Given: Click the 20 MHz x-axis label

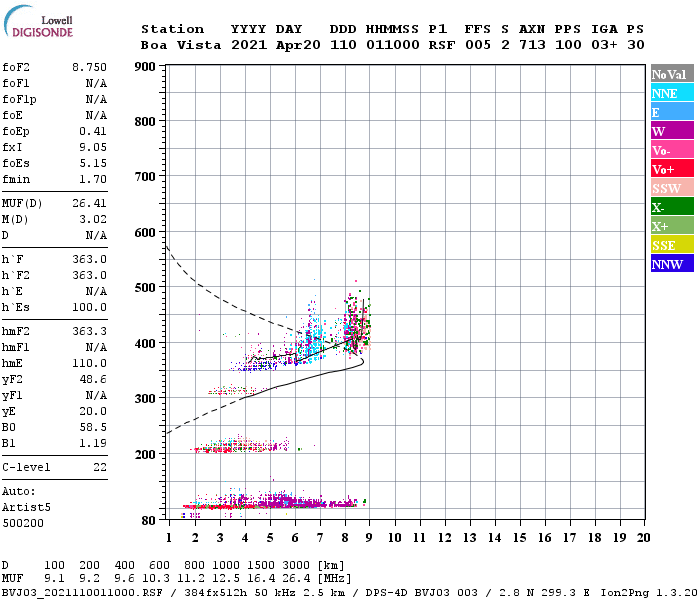Looking at the screenshot, I should coord(643,538).
